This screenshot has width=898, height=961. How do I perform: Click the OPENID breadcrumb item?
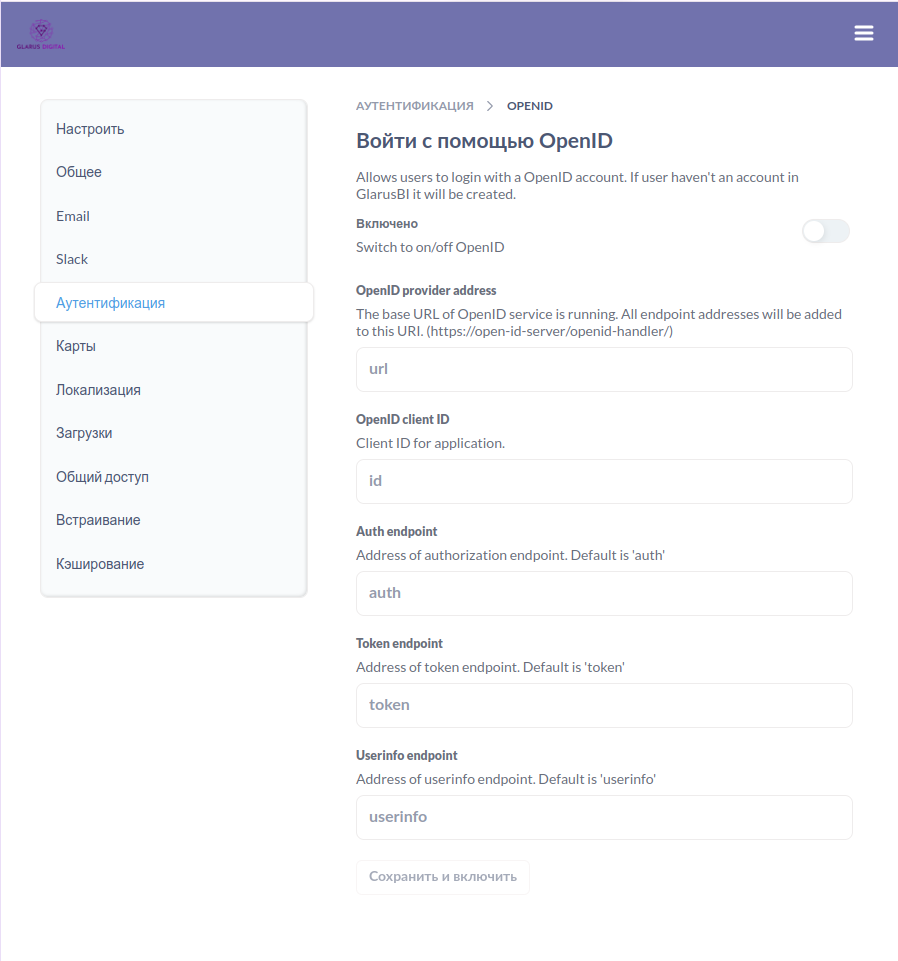tap(529, 105)
